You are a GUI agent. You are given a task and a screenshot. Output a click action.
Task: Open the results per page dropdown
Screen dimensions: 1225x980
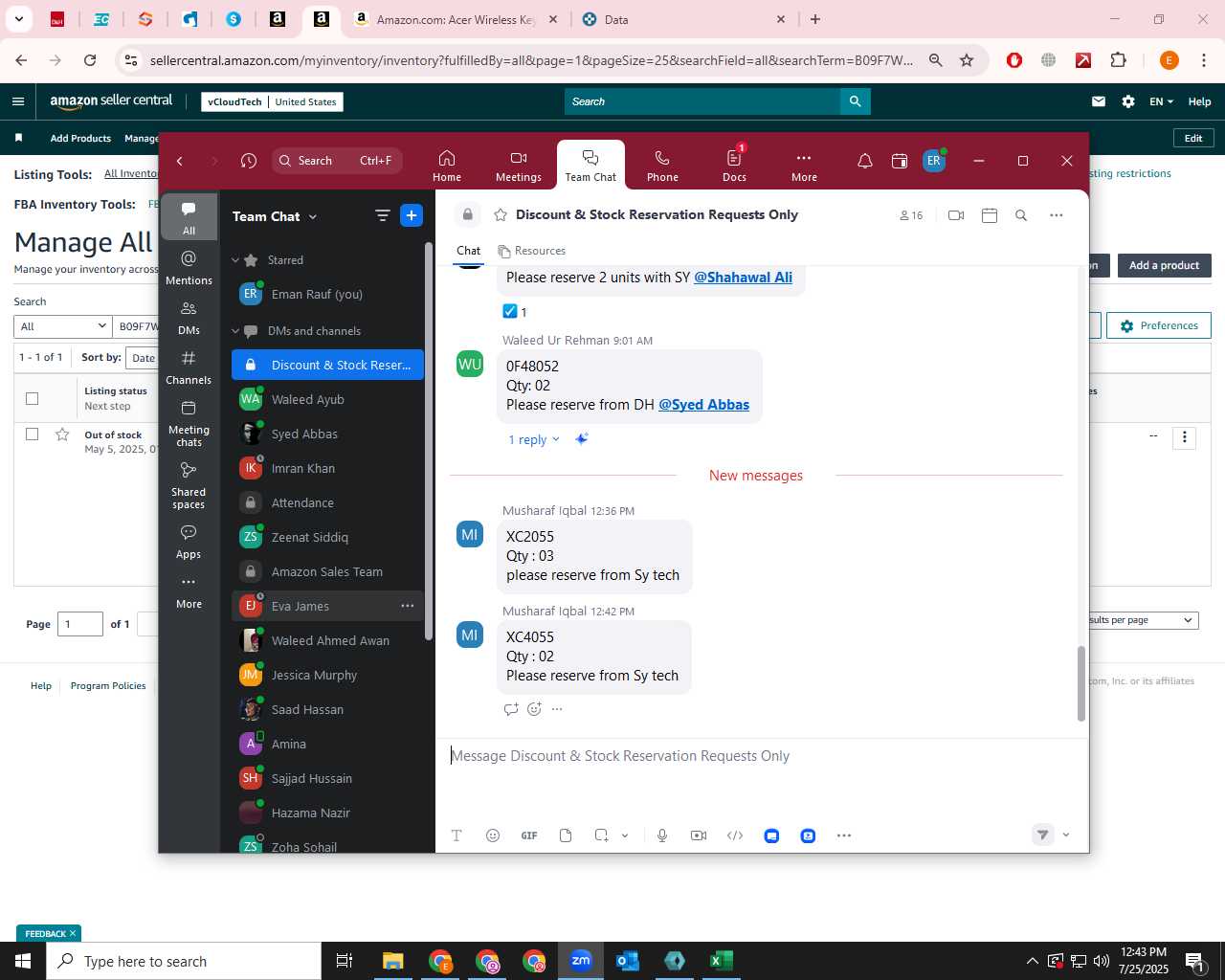tap(1143, 620)
